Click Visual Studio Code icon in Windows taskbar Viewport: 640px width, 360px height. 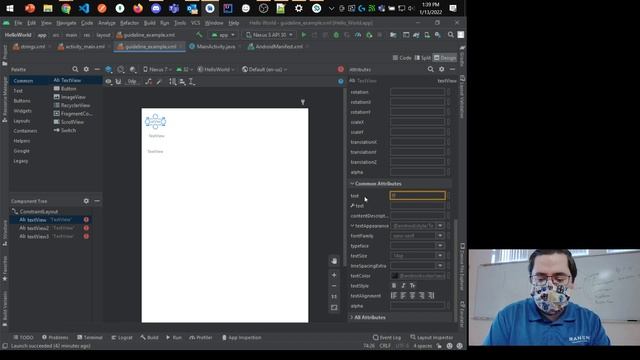(84, 8)
